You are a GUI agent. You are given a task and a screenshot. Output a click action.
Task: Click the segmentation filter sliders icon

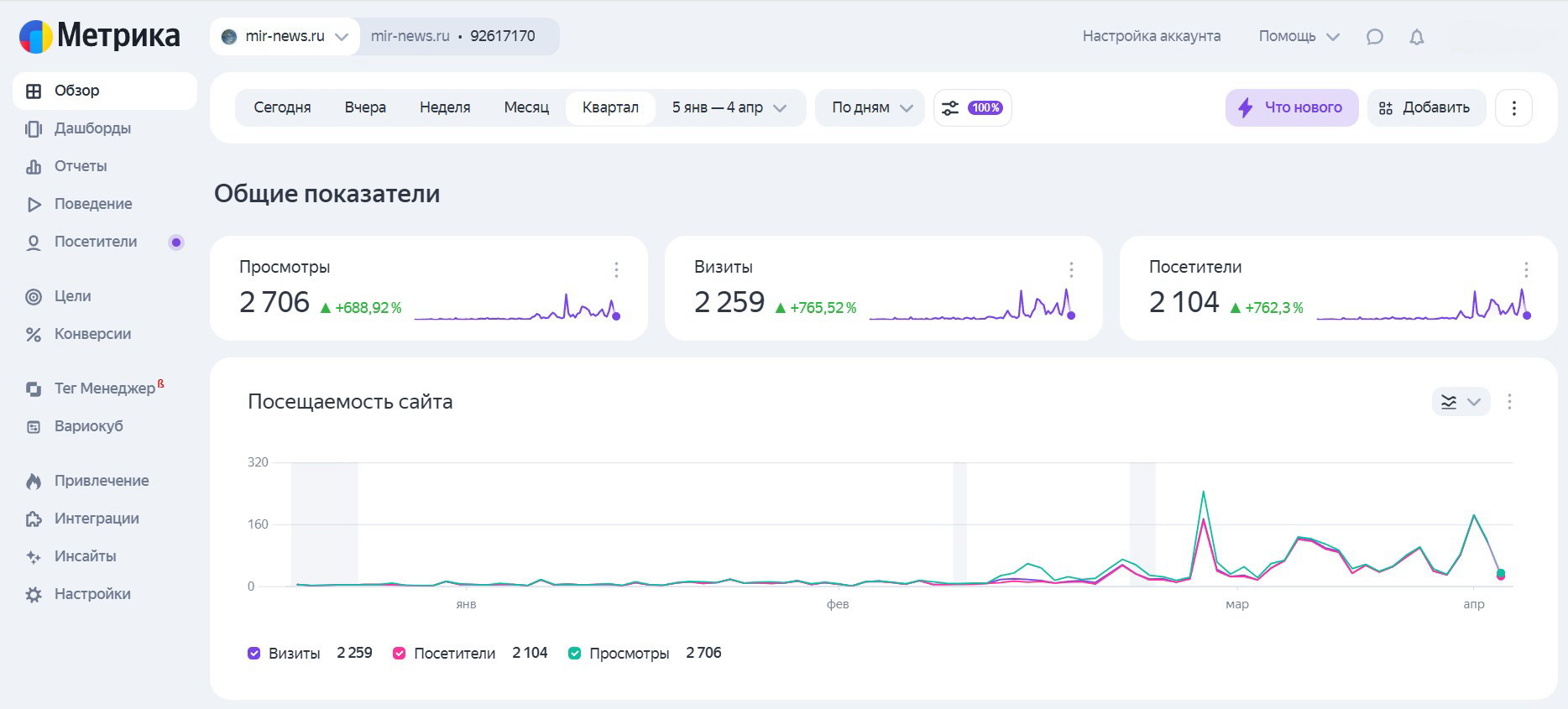[x=950, y=108]
